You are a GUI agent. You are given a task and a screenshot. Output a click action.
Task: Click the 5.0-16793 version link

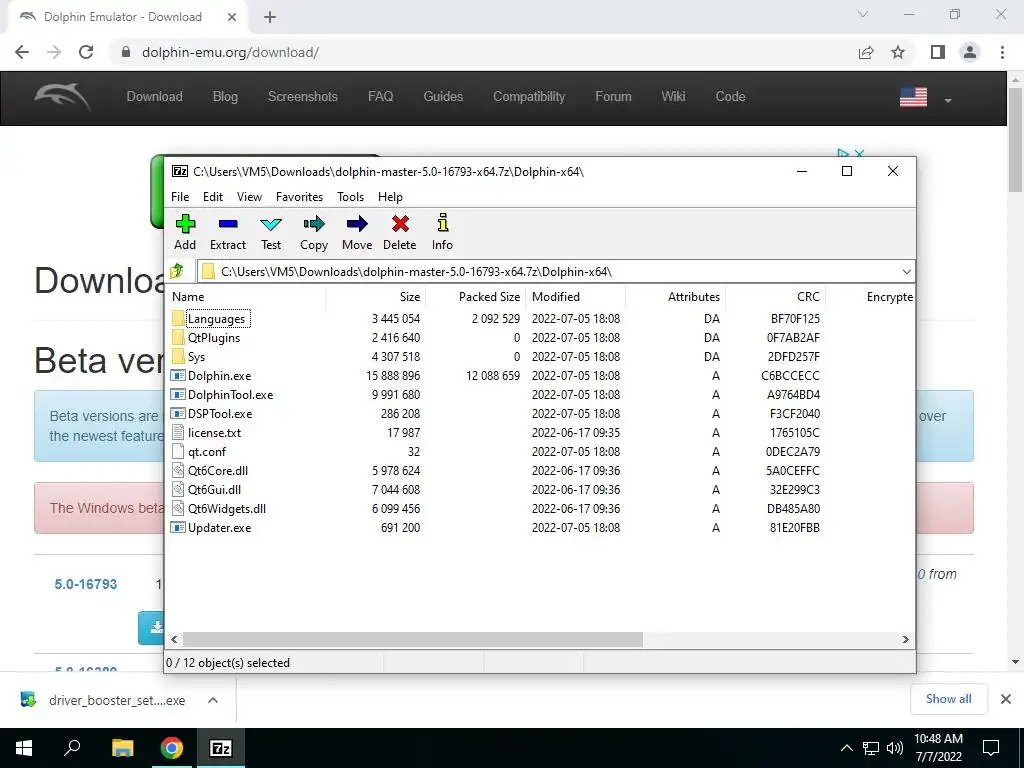86,584
